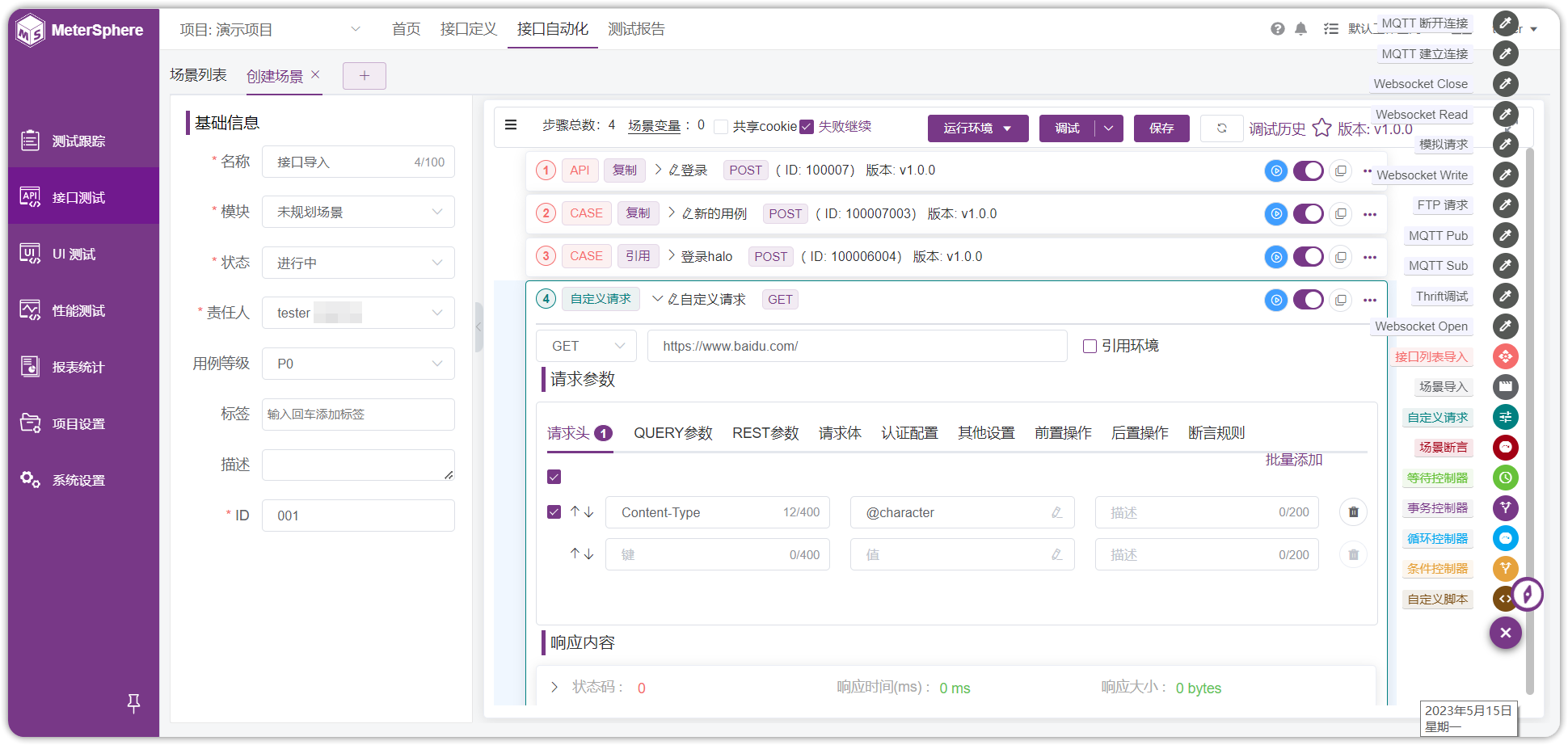Toggle the select-all headers checkbox
The image size is (1568, 745).
554,477
